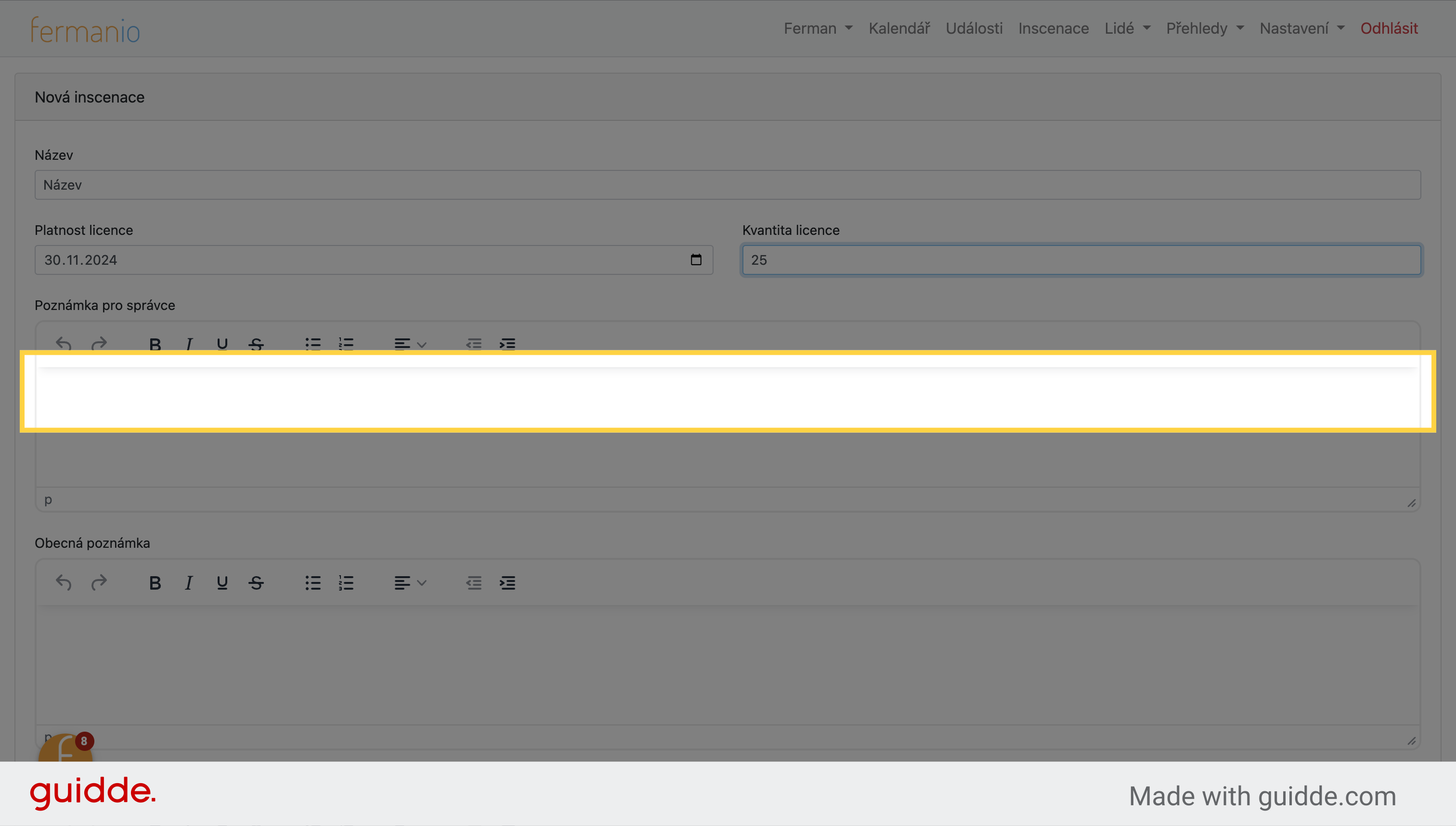Toggle underline in Obecná poznámka editor
Screen dimensions: 1456x826
(x=222, y=582)
